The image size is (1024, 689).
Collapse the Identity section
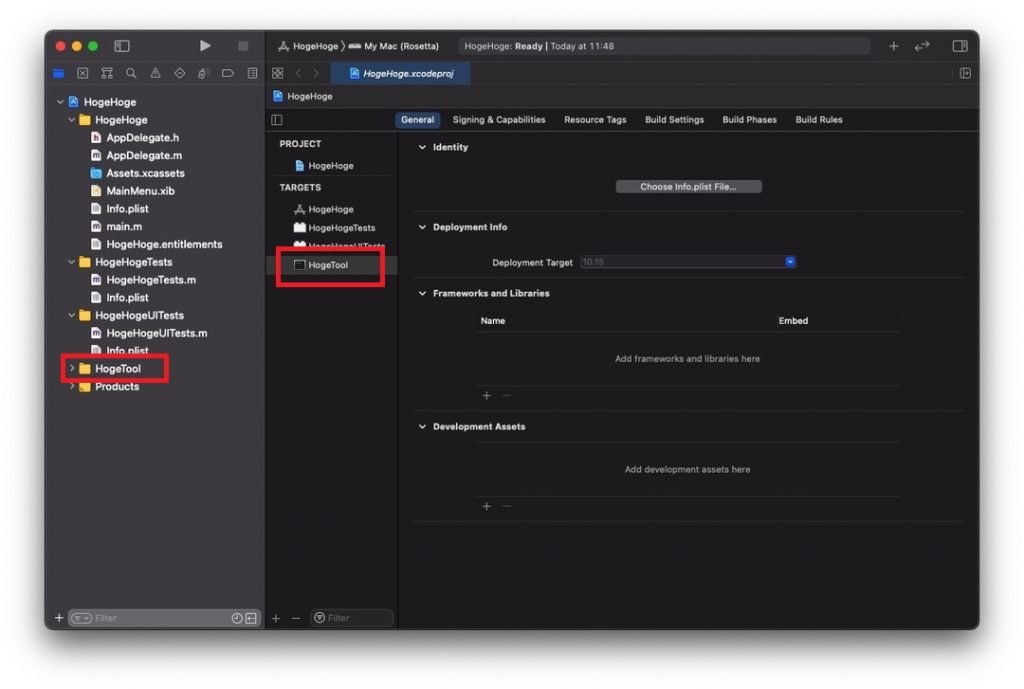tap(422, 147)
